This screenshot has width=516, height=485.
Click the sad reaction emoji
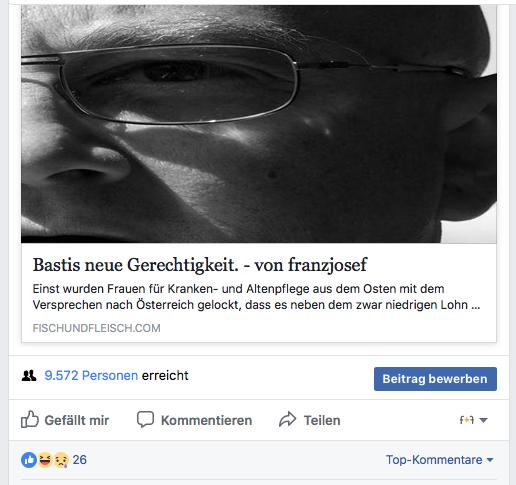click(61, 460)
